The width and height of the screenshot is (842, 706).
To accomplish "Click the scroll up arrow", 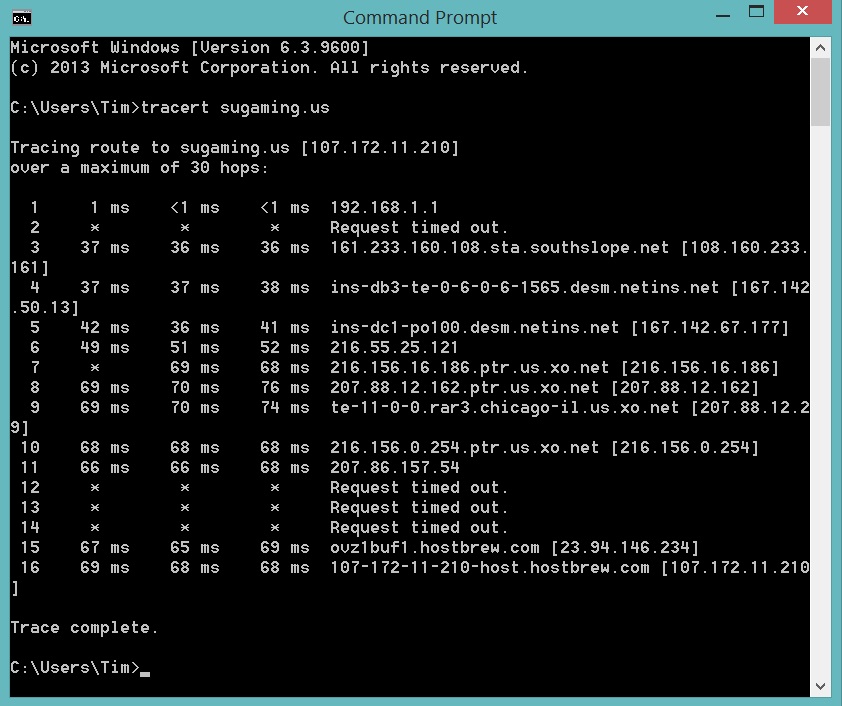I will pyautogui.click(x=820, y=48).
